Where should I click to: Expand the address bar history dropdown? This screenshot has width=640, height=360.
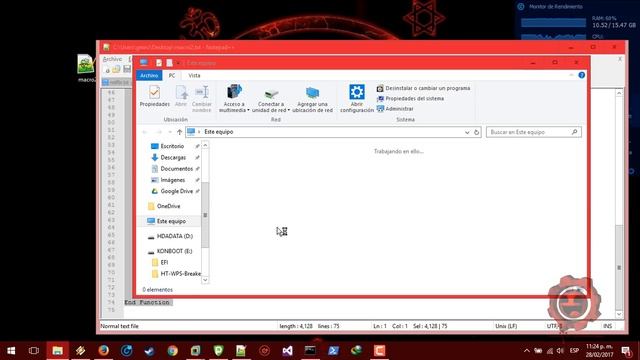pos(467,132)
